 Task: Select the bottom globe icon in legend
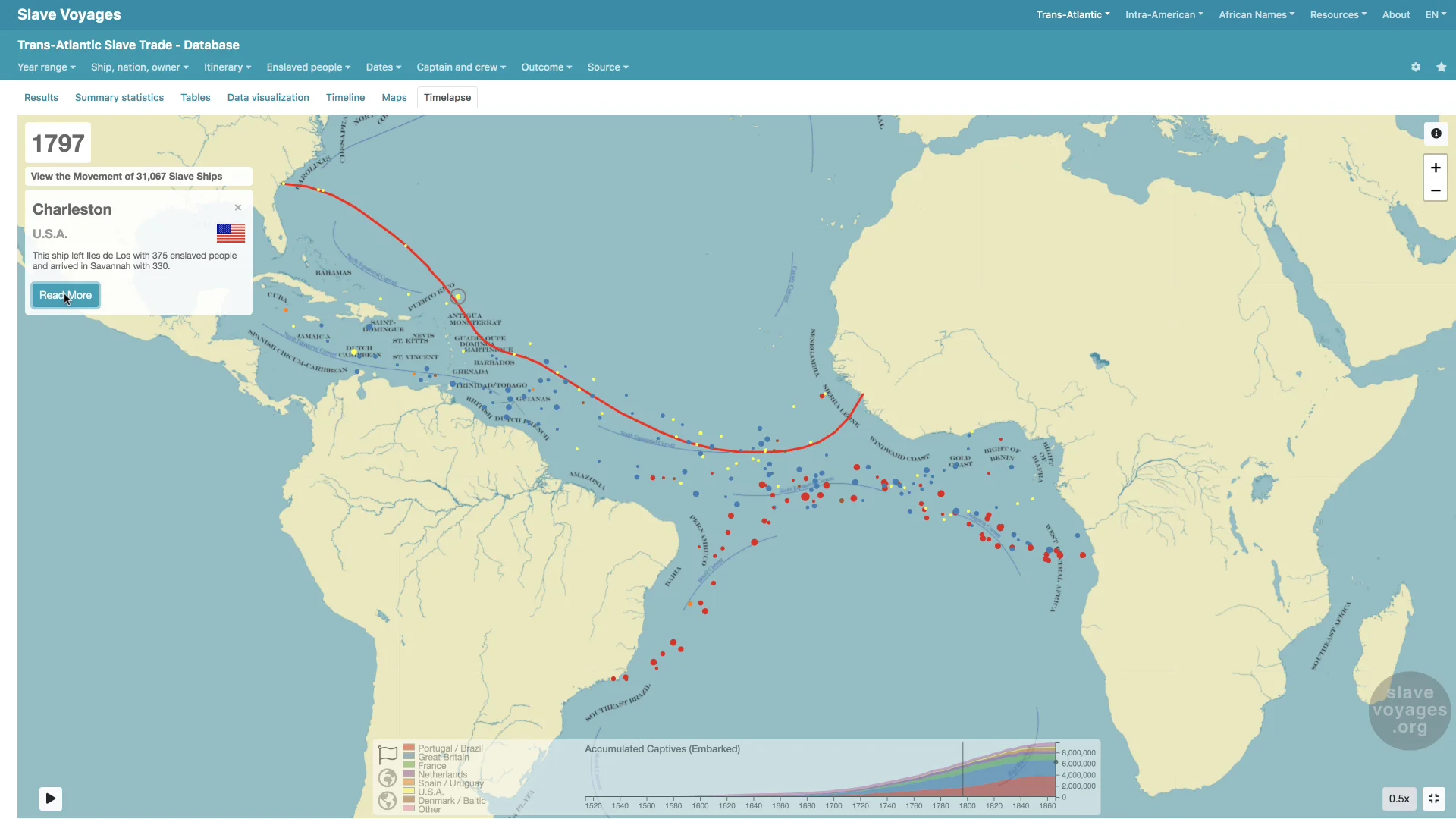[x=388, y=801]
